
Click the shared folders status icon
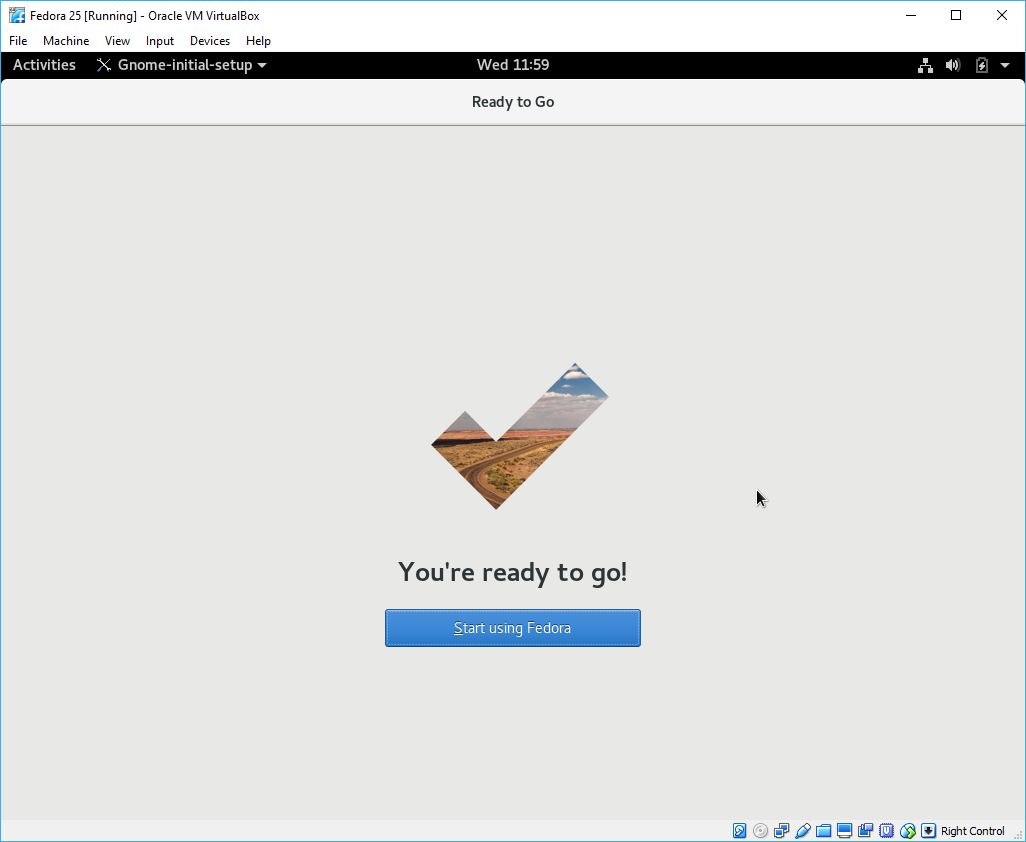click(x=823, y=831)
